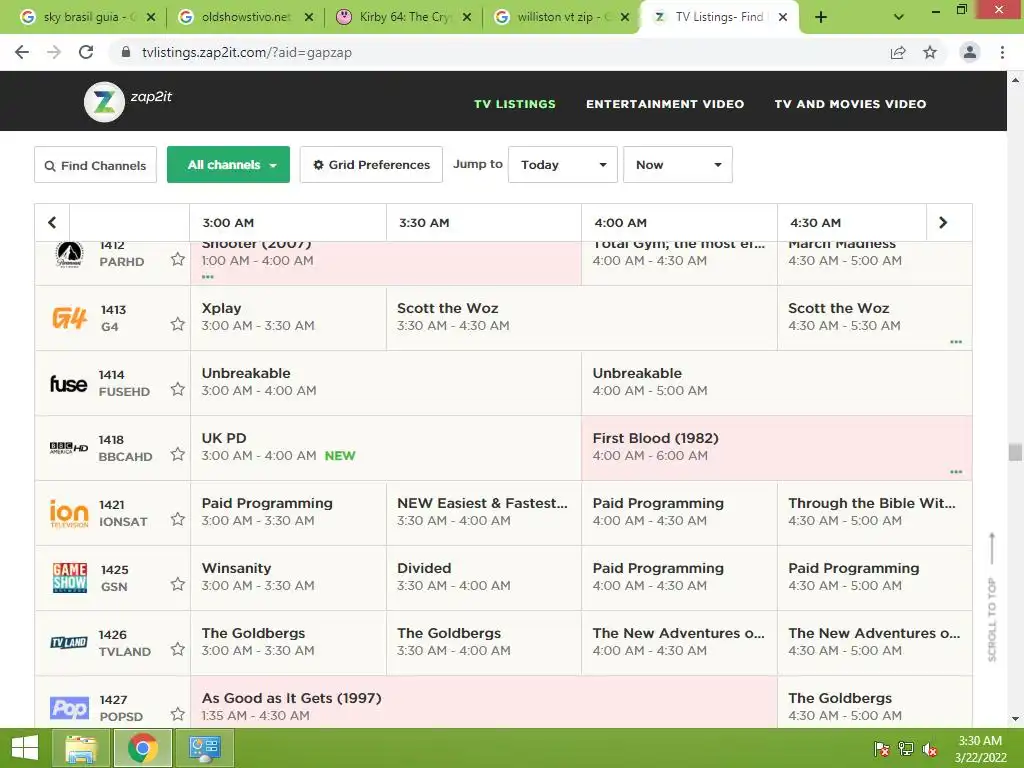Click the Chrome taskbar icon
This screenshot has width=1024, height=768.
coord(143,748)
